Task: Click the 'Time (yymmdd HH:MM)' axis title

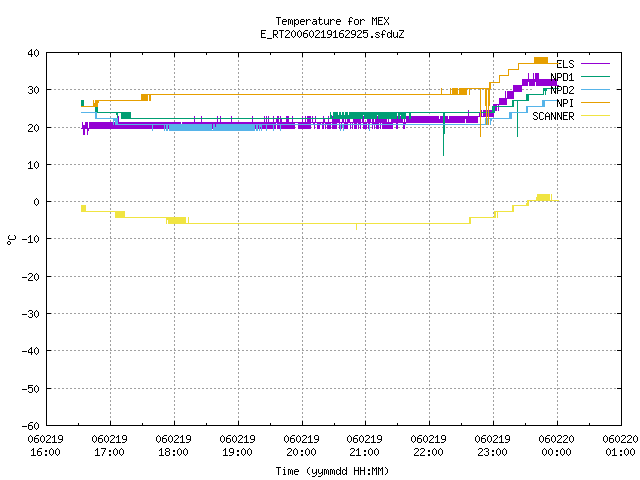Action: (332, 471)
